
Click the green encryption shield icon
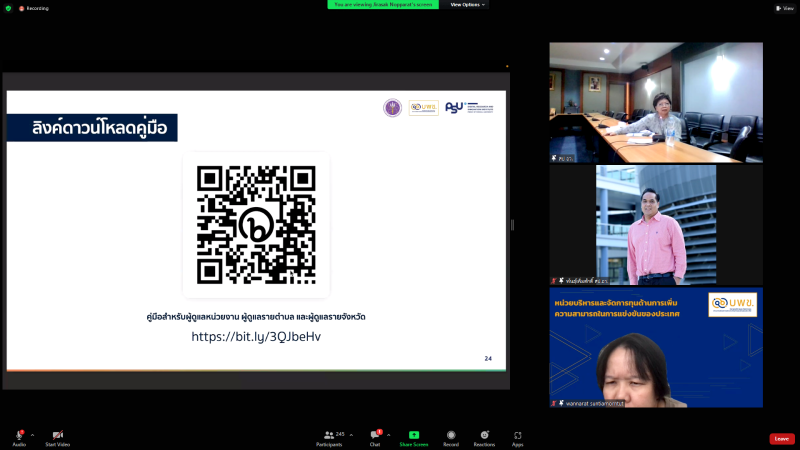(x=8, y=8)
